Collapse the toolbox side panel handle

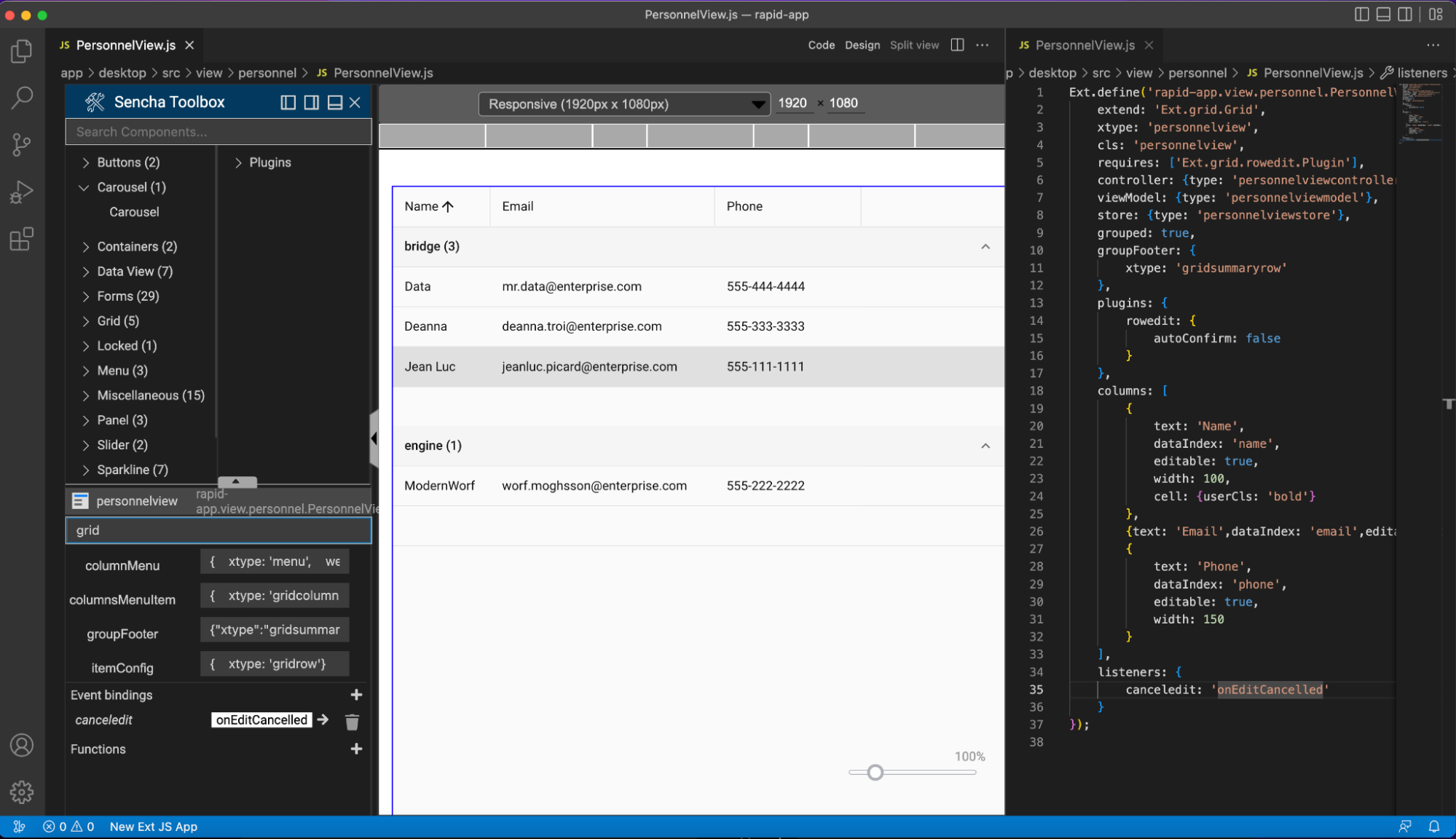[x=374, y=438]
